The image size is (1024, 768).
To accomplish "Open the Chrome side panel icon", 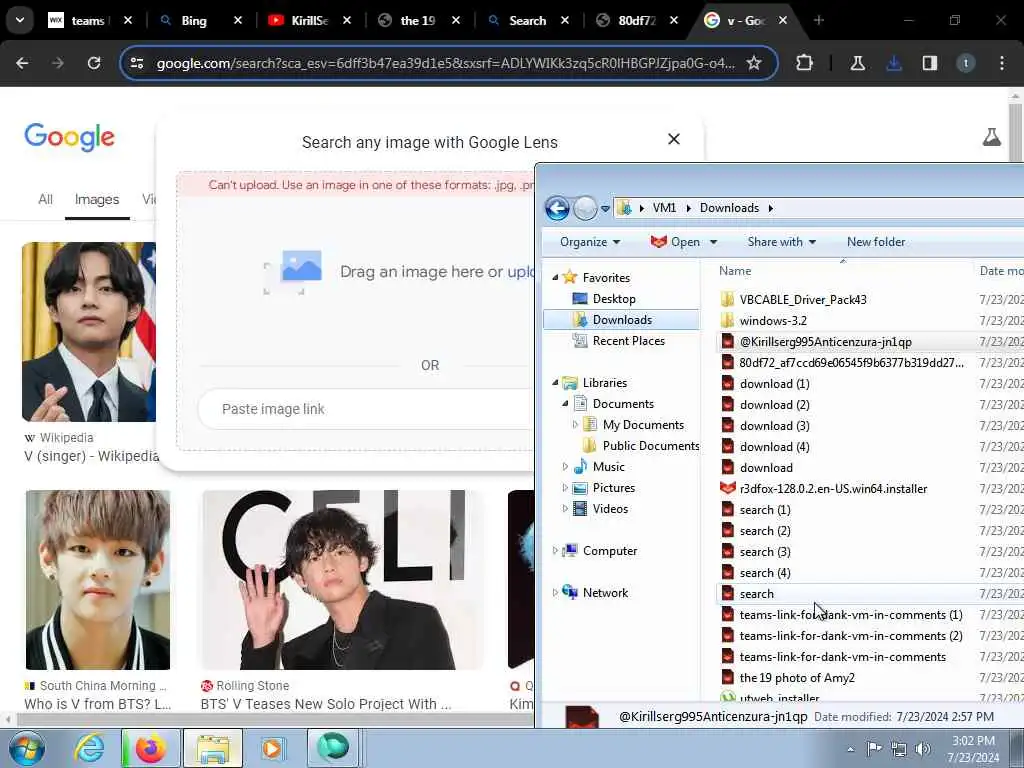I will tap(930, 63).
